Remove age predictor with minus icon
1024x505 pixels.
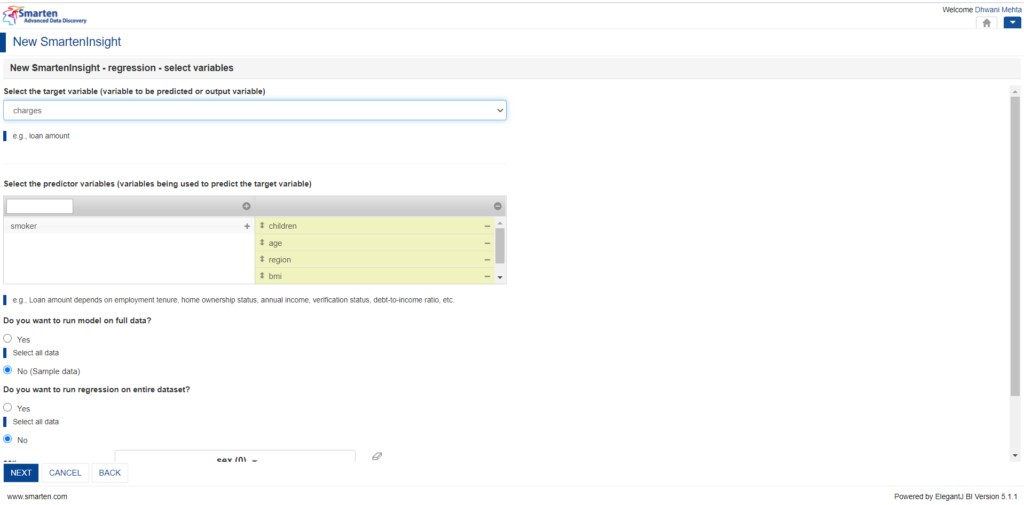[x=487, y=243]
